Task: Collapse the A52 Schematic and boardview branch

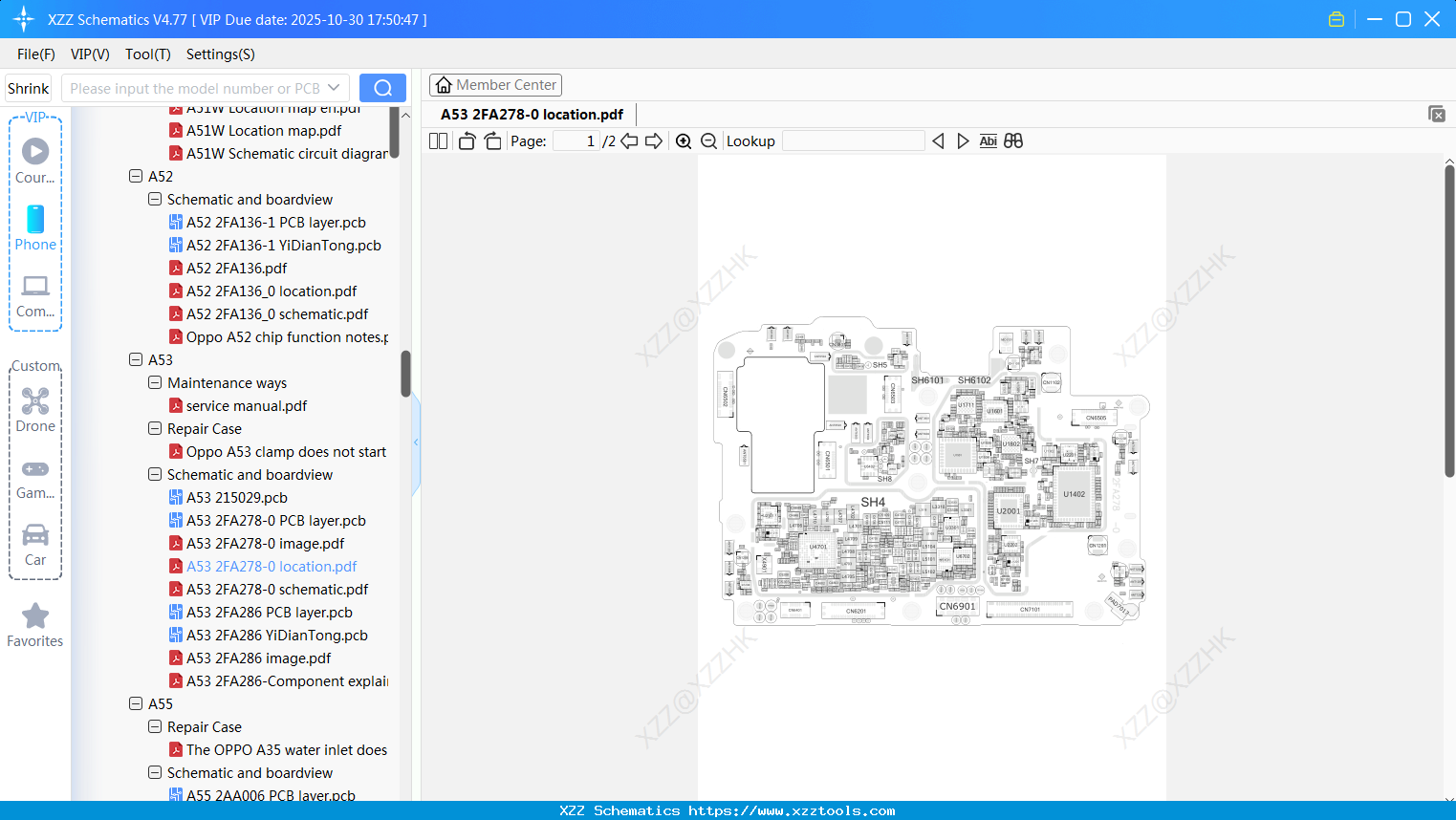Action: pos(155,199)
